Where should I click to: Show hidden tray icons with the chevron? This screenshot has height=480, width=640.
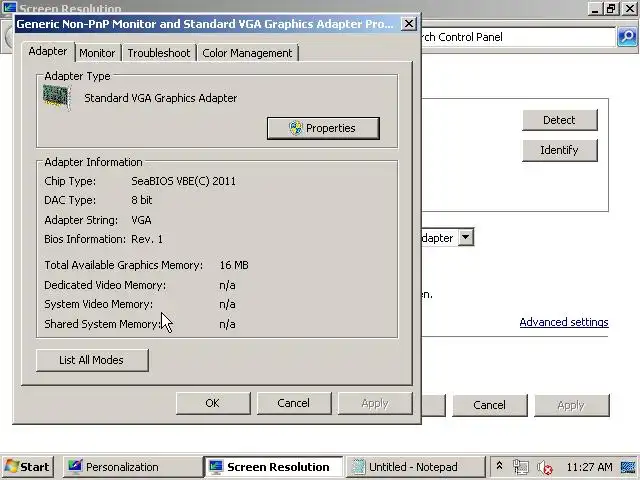click(499, 466)
